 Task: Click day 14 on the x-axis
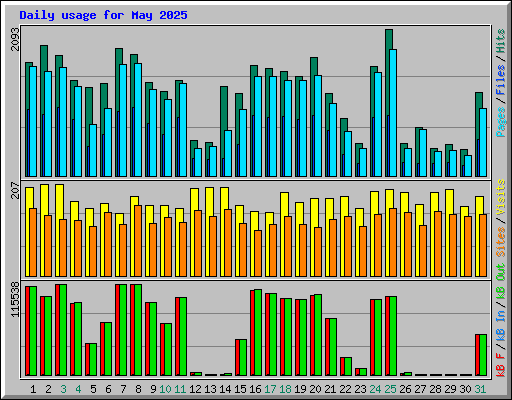[225, 389]
